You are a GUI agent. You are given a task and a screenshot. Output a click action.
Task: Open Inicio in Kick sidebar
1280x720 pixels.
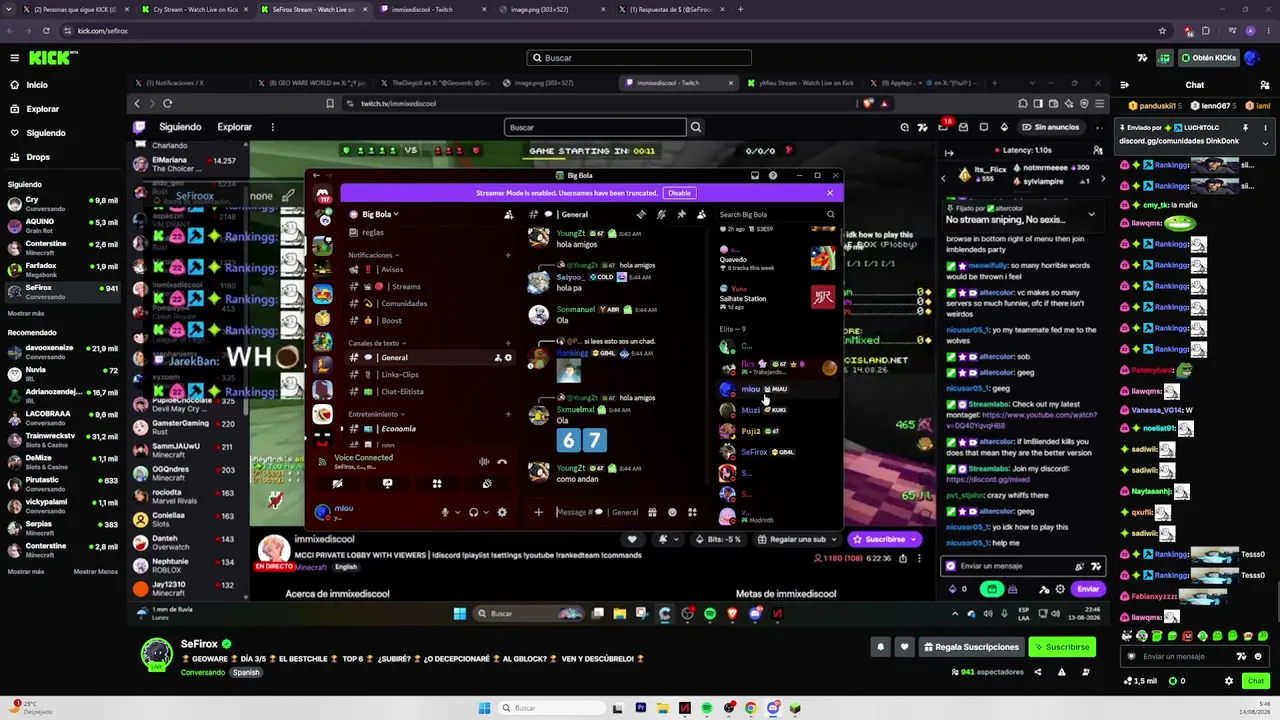pyautogui.click(x=37, y=85)
